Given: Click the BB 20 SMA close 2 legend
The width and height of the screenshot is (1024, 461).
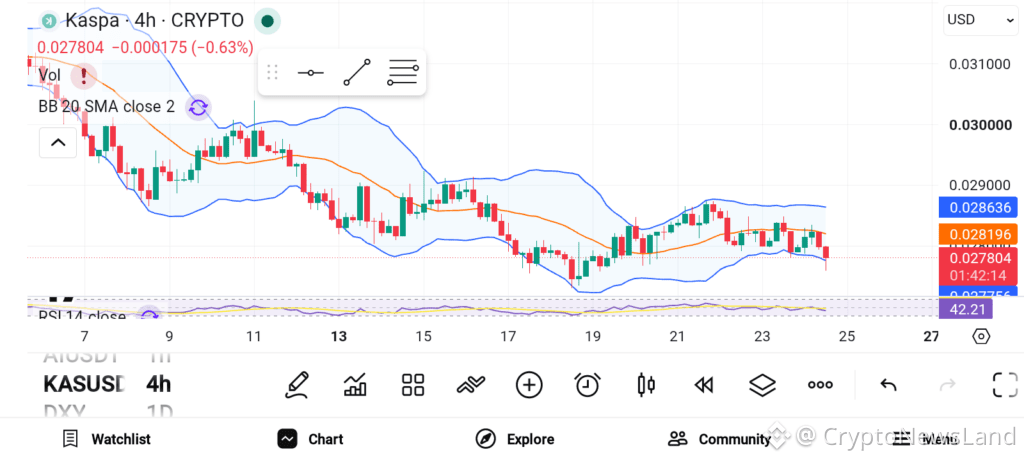Looking at the screenshot, I should point(106,107).
